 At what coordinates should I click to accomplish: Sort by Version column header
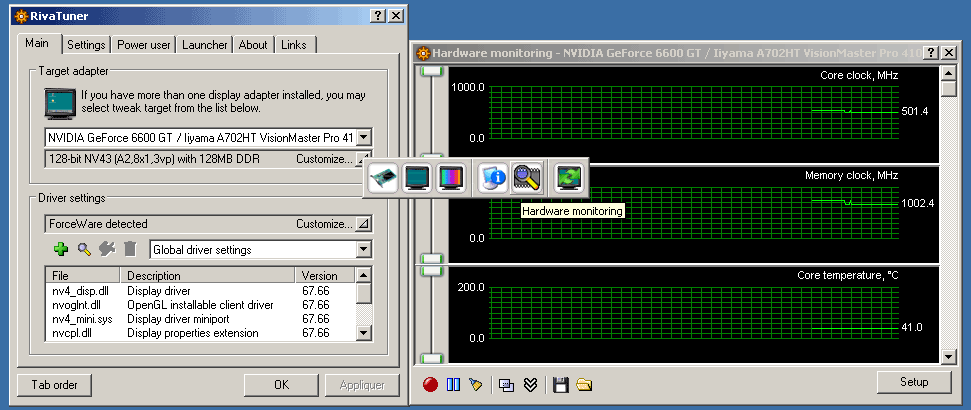(x=325, y=275)
